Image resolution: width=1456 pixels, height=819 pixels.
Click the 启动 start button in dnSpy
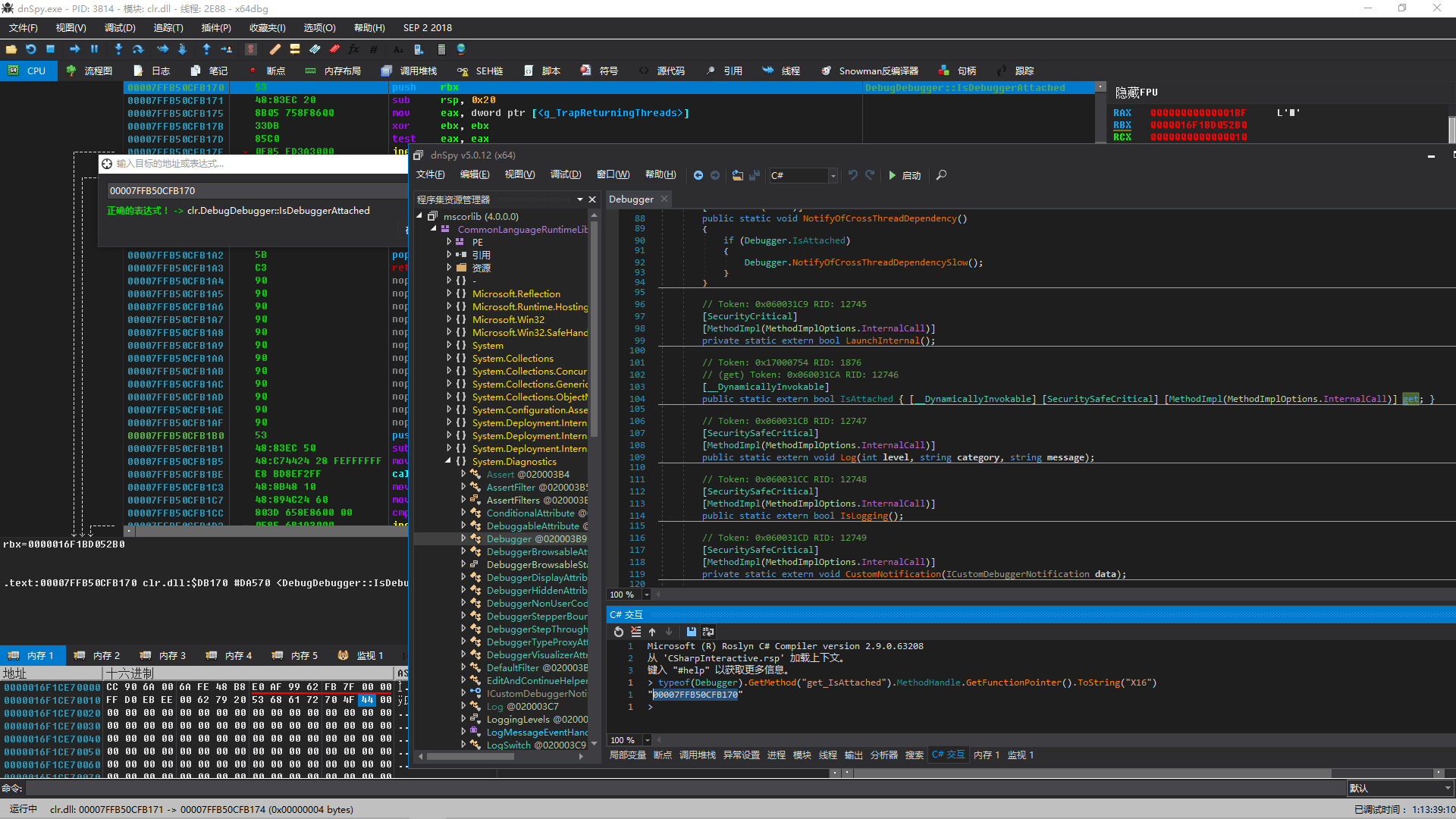(x=905, y=175)
